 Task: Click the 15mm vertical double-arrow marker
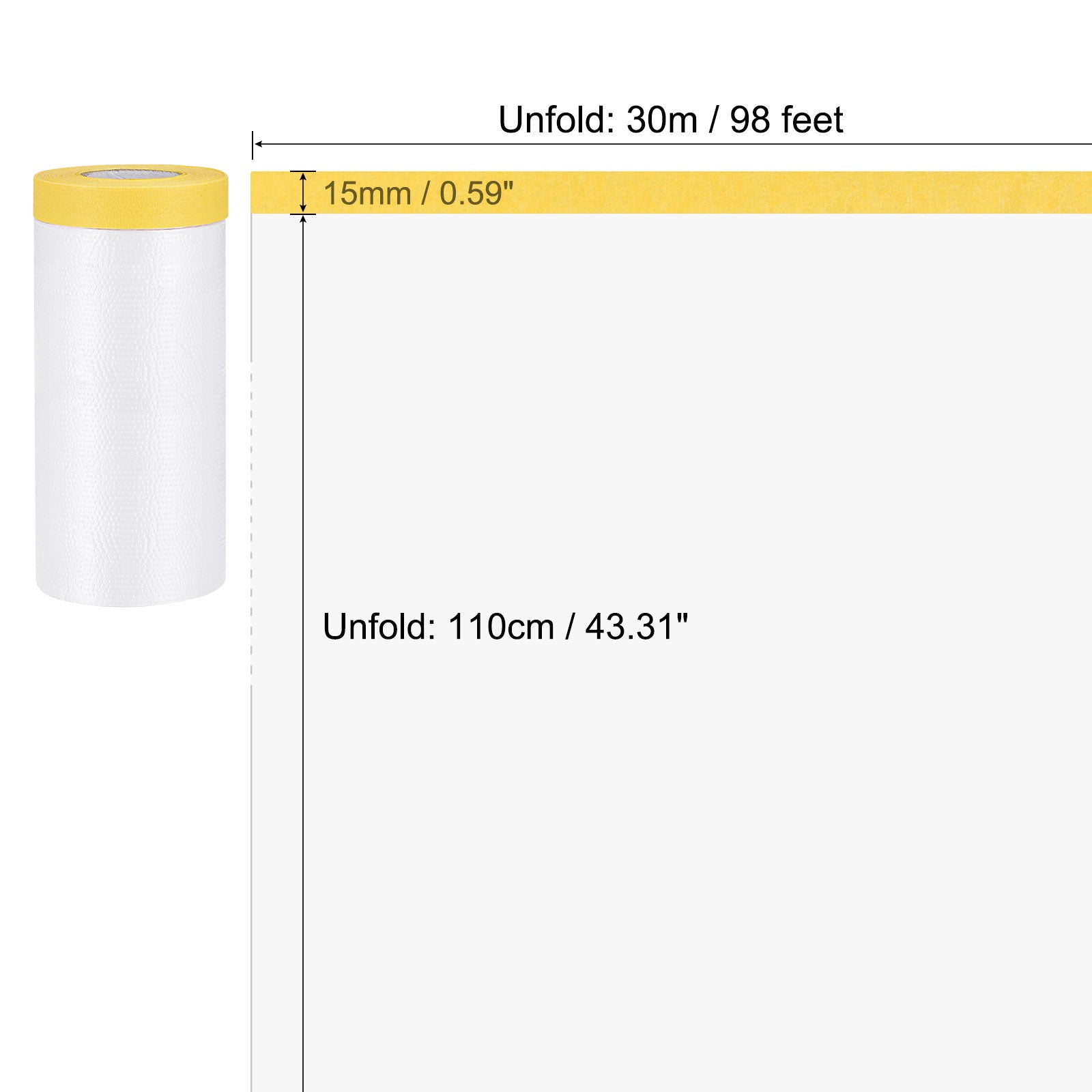click(x=303, y=192)
